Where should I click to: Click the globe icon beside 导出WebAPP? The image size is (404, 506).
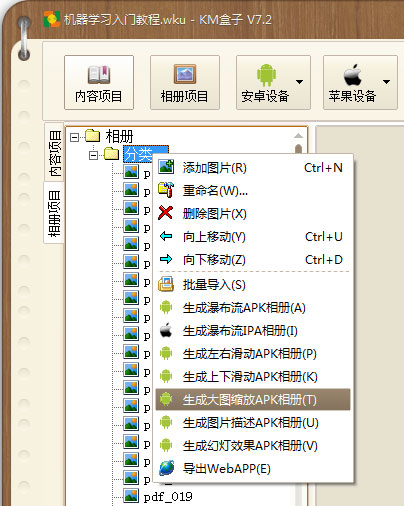(166, 468)
